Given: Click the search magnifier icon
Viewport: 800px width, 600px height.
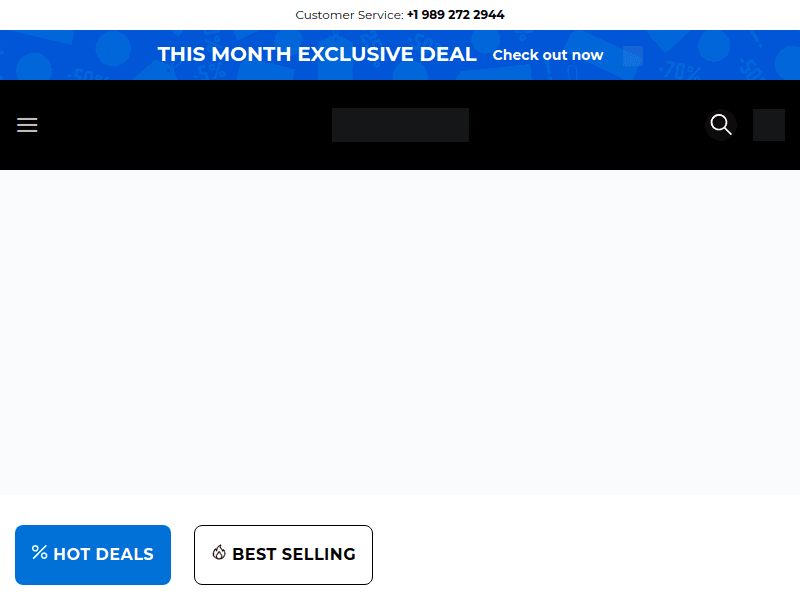Looking at the screenshot, I should click(721, 125).
